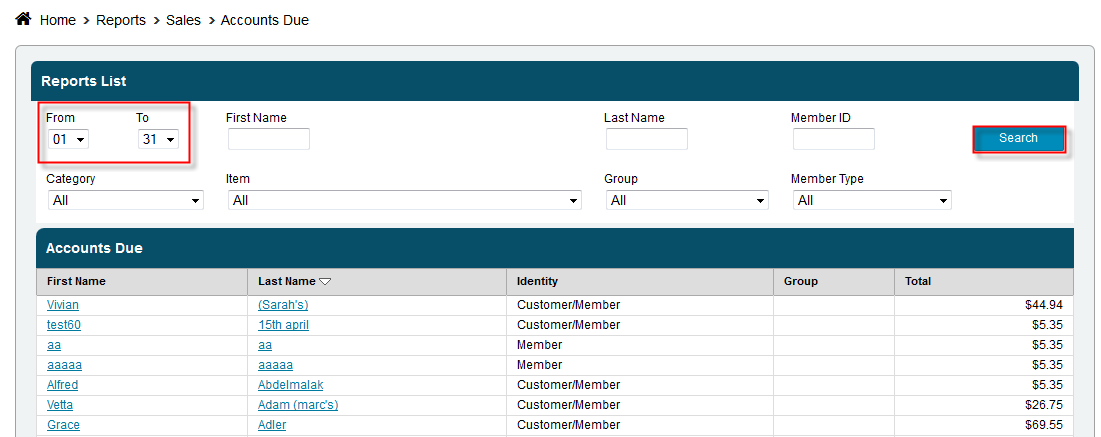Click the Adam (marc's) link
1101x437 pixels.
(298, 405)
